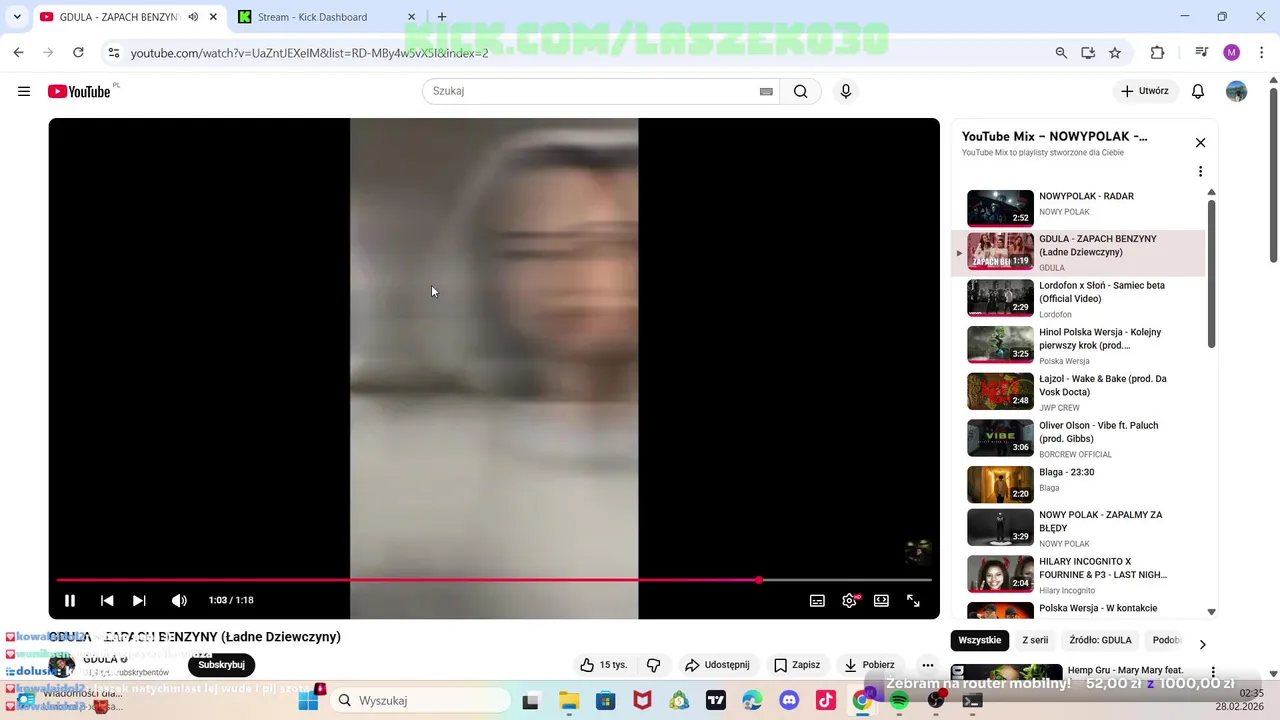Open Spotify from the taskbar

[899, 701]
